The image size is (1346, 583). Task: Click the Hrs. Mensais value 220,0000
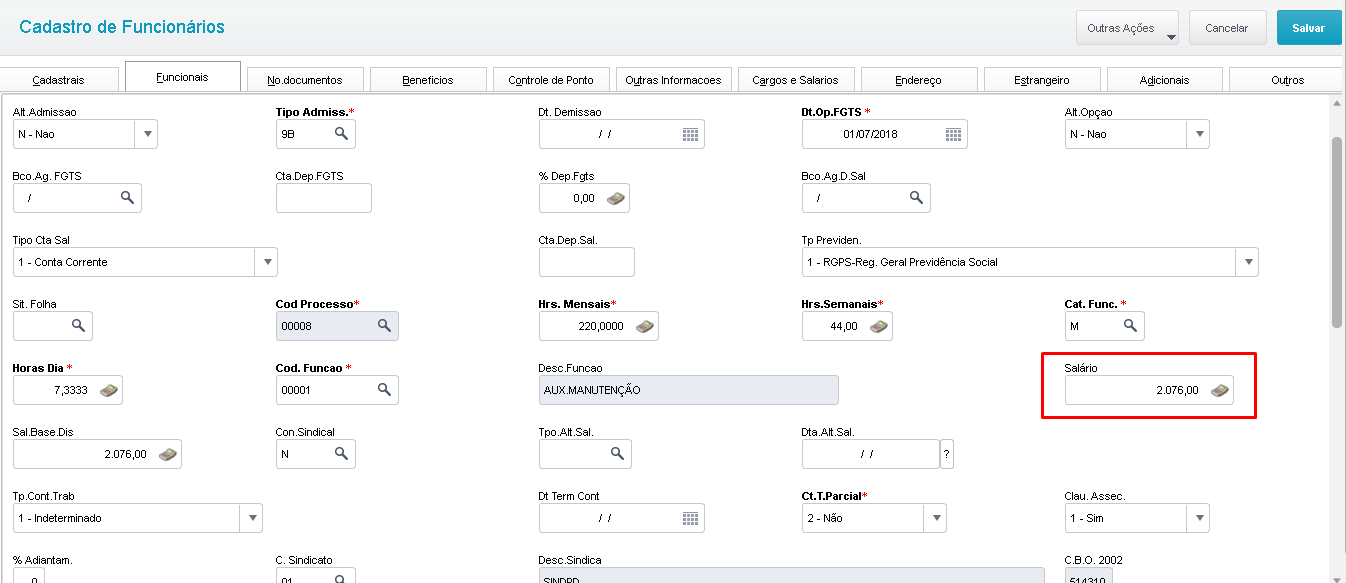point(603,326)
